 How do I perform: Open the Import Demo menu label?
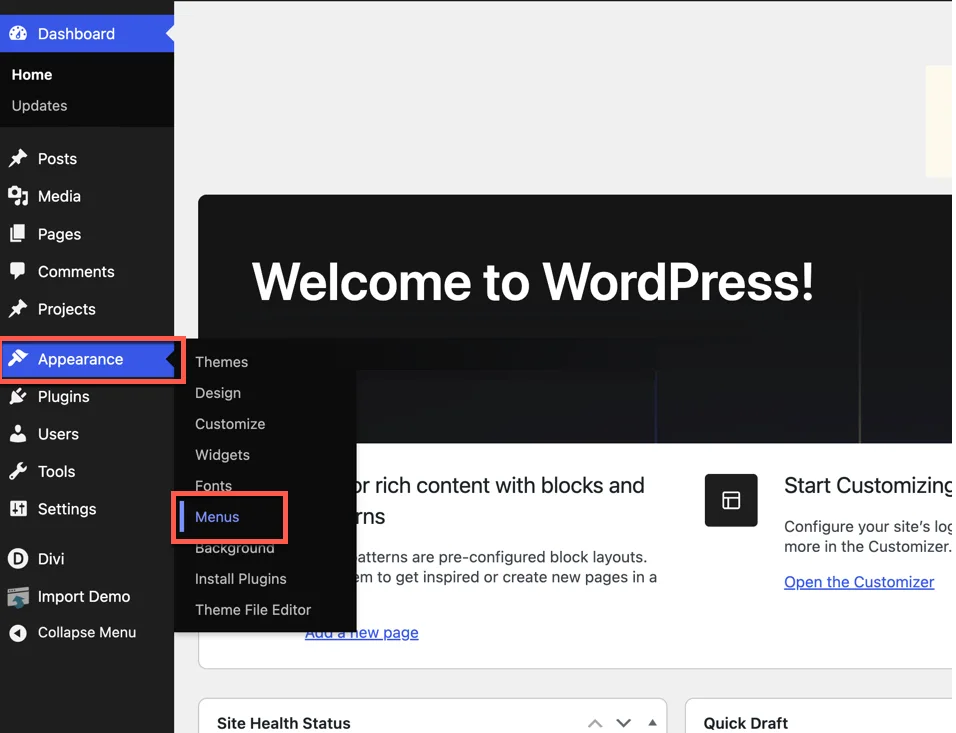[84, 596]
